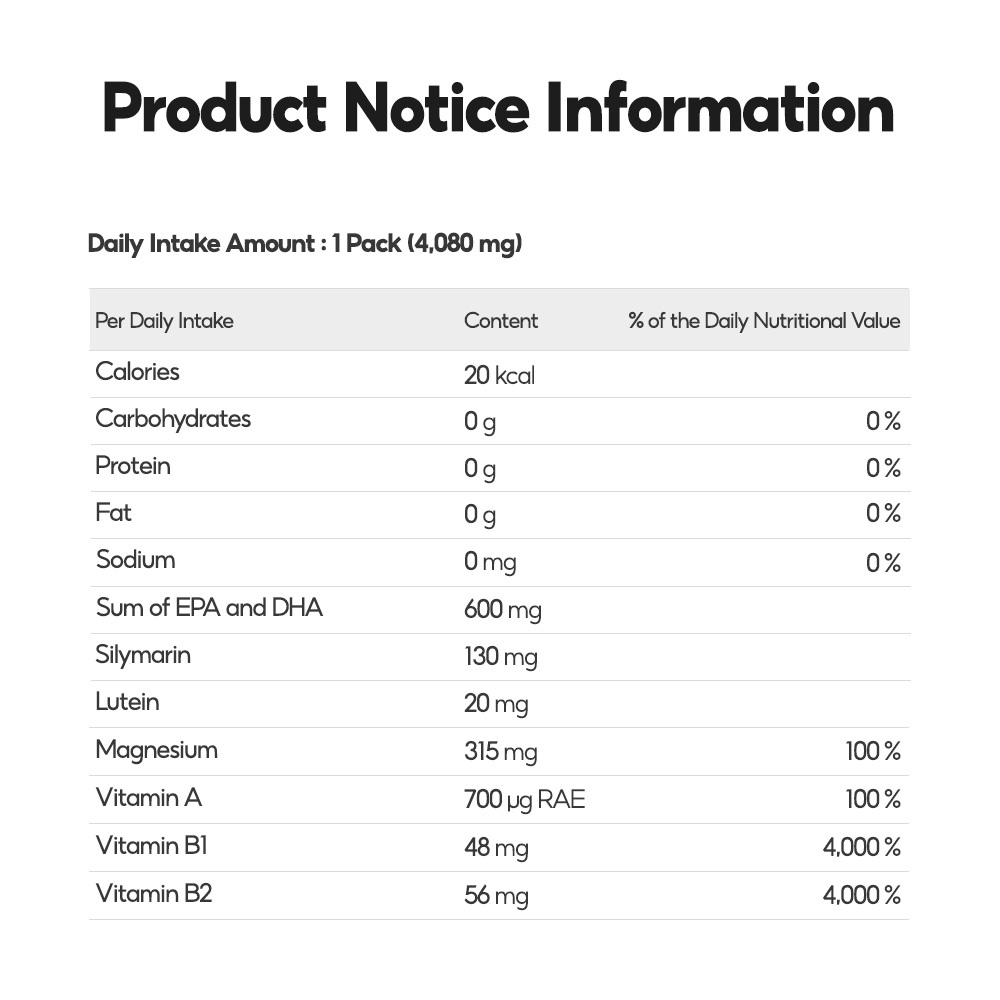Click the 600 mg content value
Screen dimensions: 1000x1000
pyautogui.click(x=502, y=610)
